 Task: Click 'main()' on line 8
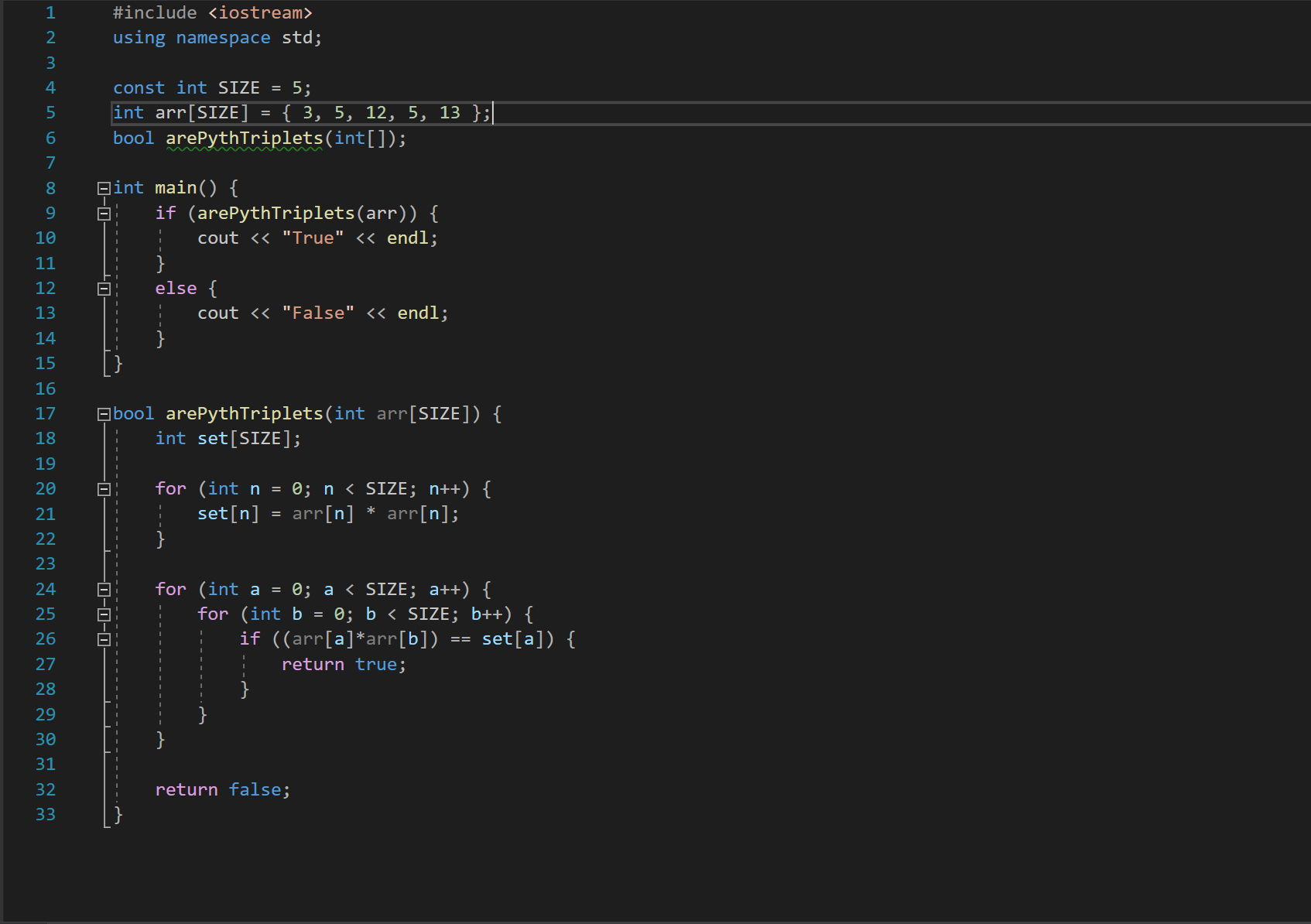click(186, 188)
